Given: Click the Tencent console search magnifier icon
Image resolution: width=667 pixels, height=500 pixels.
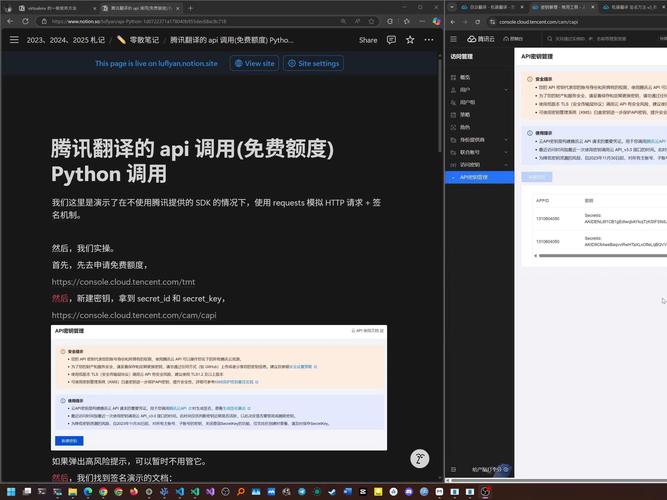Looking at the screenshot, I should pos(550,39).
